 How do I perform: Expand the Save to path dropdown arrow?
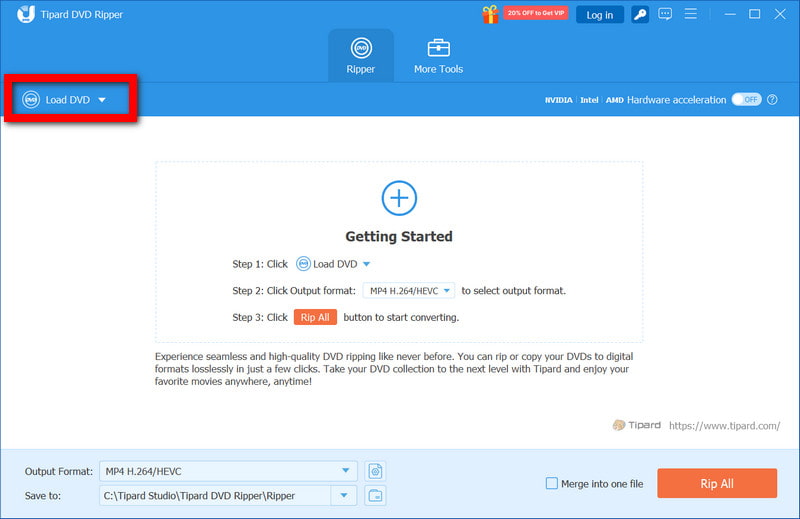click(344, 495)
